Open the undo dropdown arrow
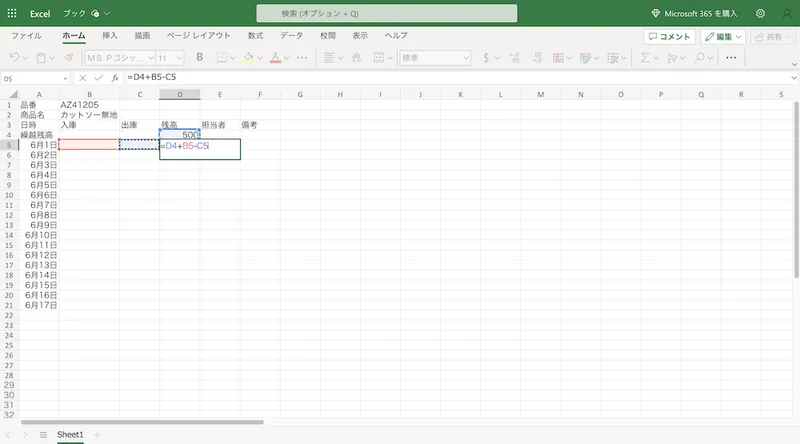This screenshot has height=444, width=800. (25, 58)
